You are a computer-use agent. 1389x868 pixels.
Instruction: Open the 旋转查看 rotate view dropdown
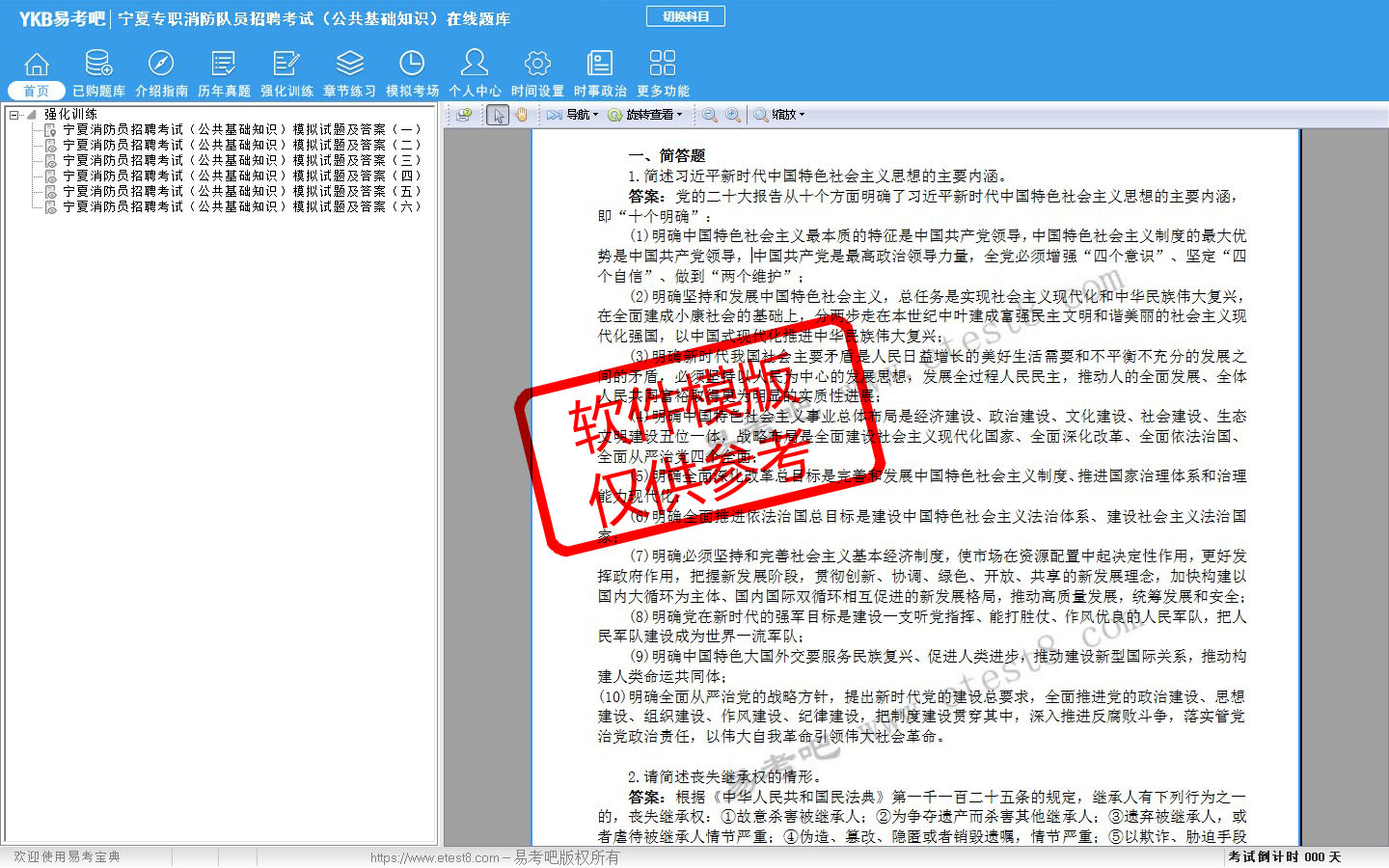645,115
